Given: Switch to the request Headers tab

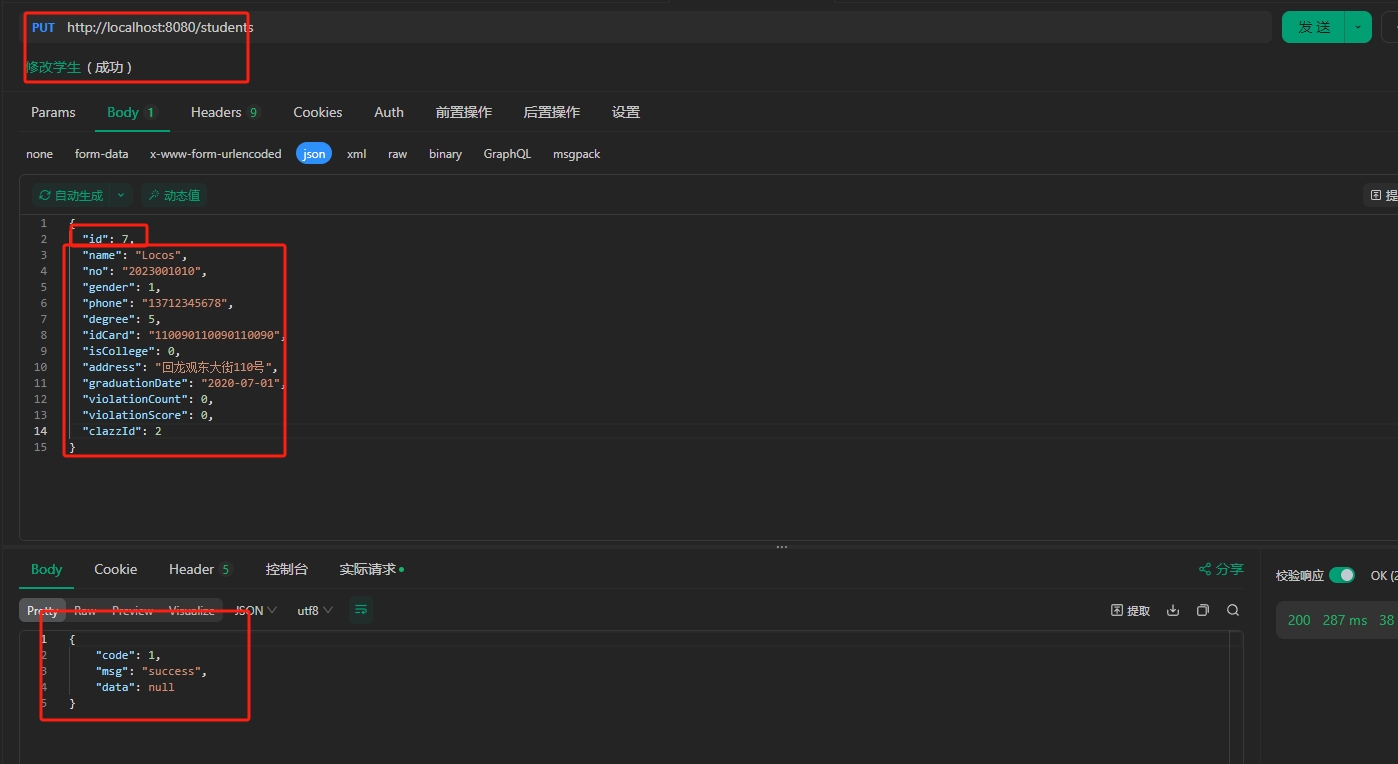Looking at the screenshot, I should (225, 112).
